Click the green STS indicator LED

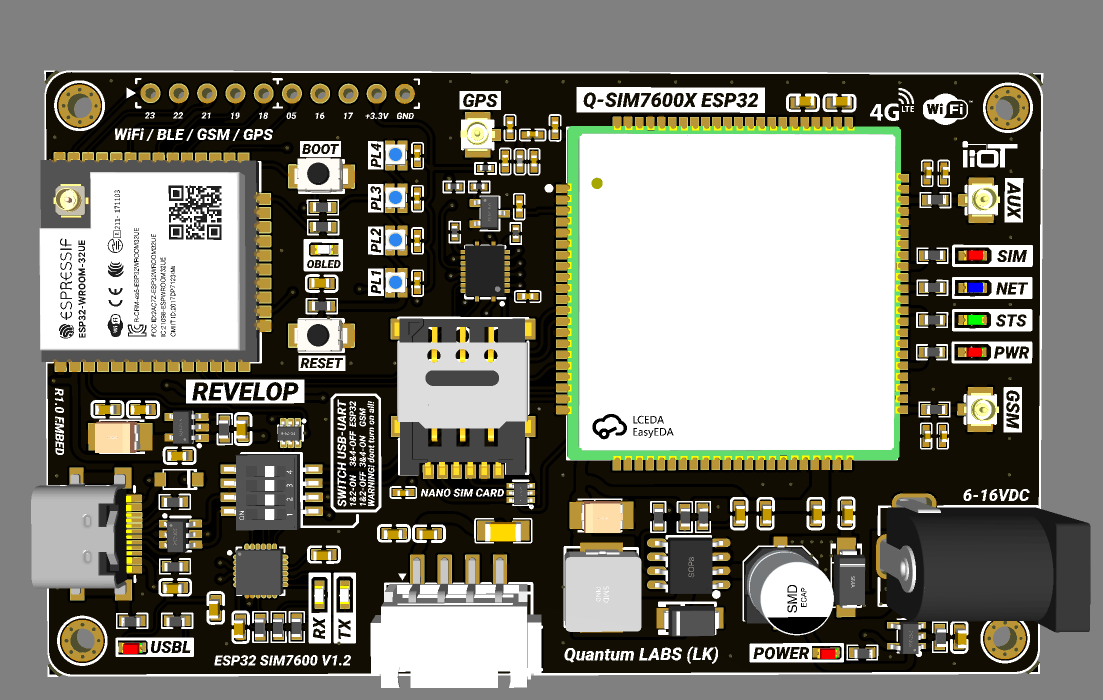(974, 320)
